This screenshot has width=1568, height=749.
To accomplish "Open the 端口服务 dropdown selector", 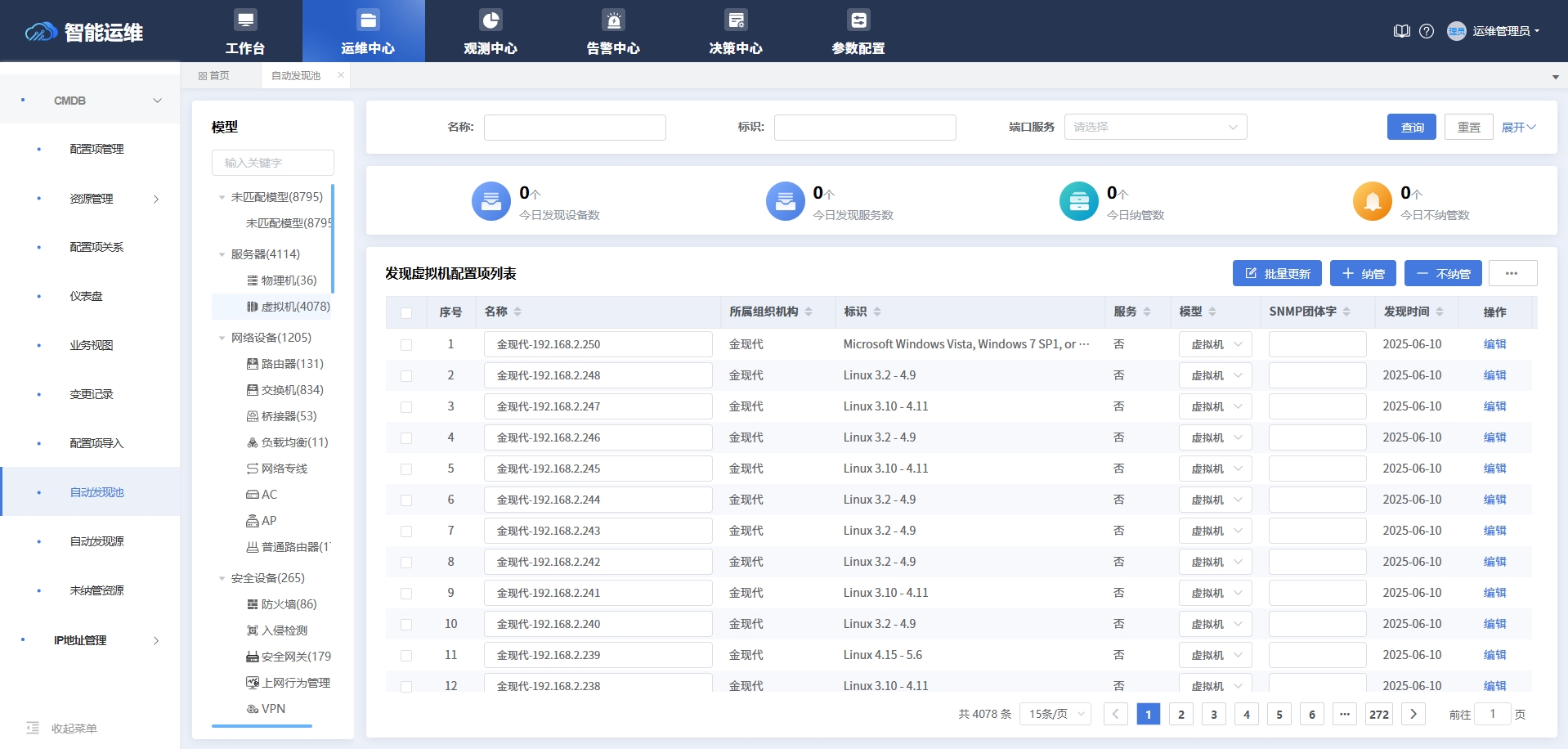I will click(1155, 128).
